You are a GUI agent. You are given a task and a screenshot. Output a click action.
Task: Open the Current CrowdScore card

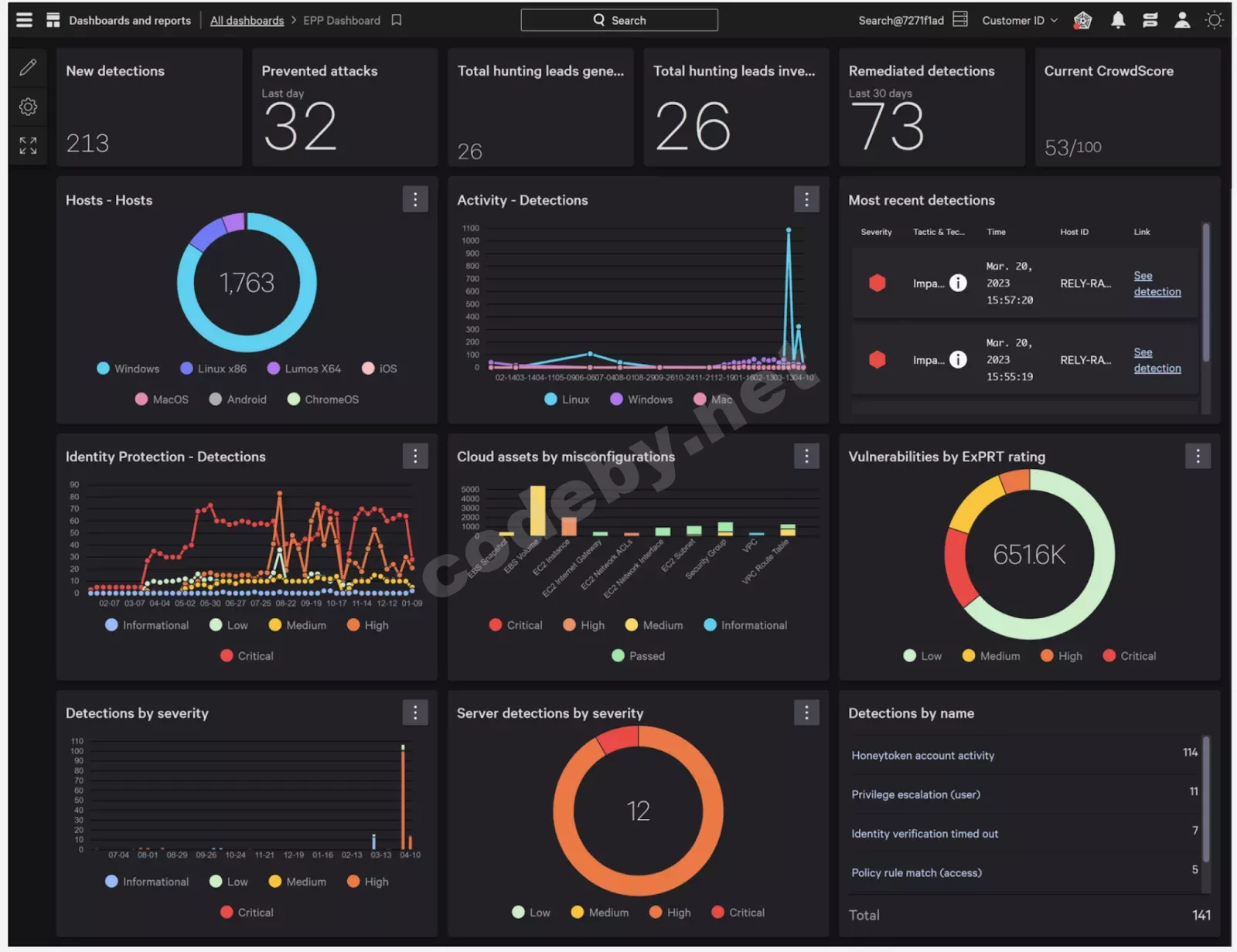(x=1127, y=107)
